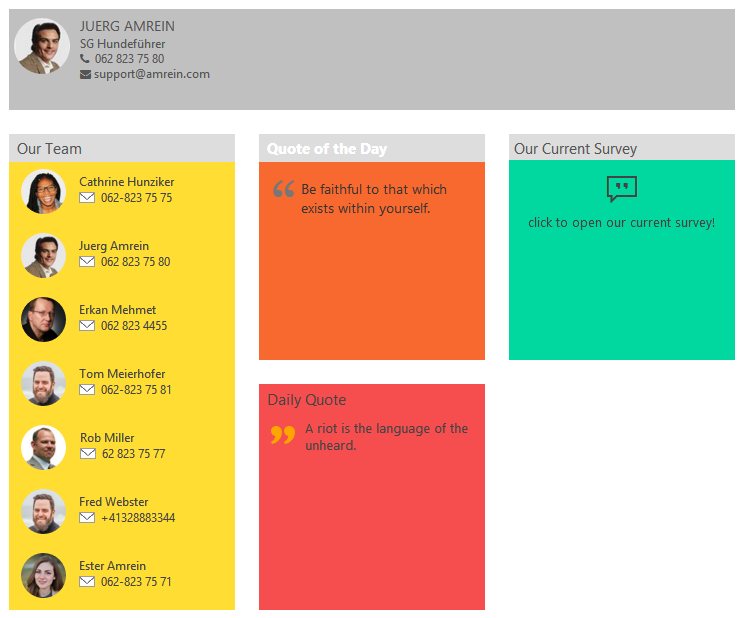Click the Our Team section header
The image size is (744, 618).
click(x=50, y=149)
